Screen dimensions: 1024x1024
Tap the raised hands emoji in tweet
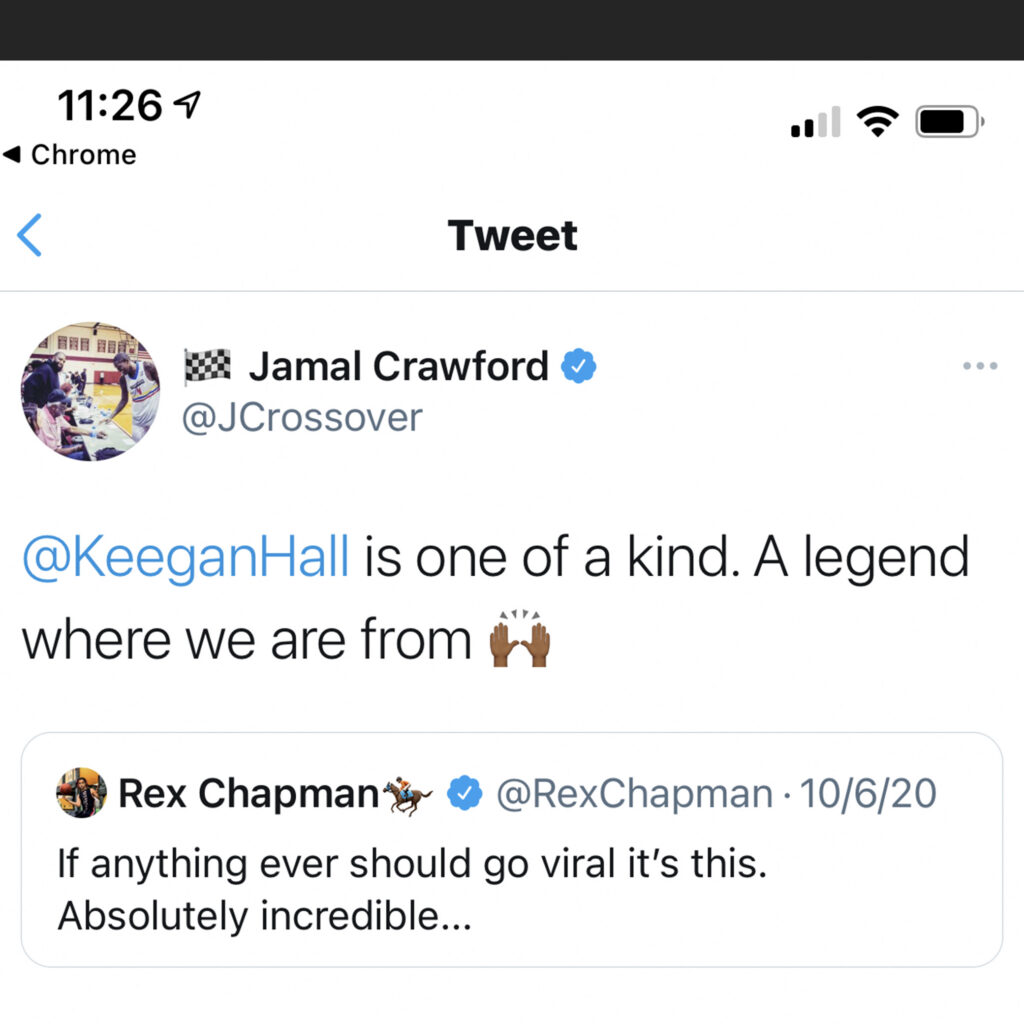coord(519,641)
